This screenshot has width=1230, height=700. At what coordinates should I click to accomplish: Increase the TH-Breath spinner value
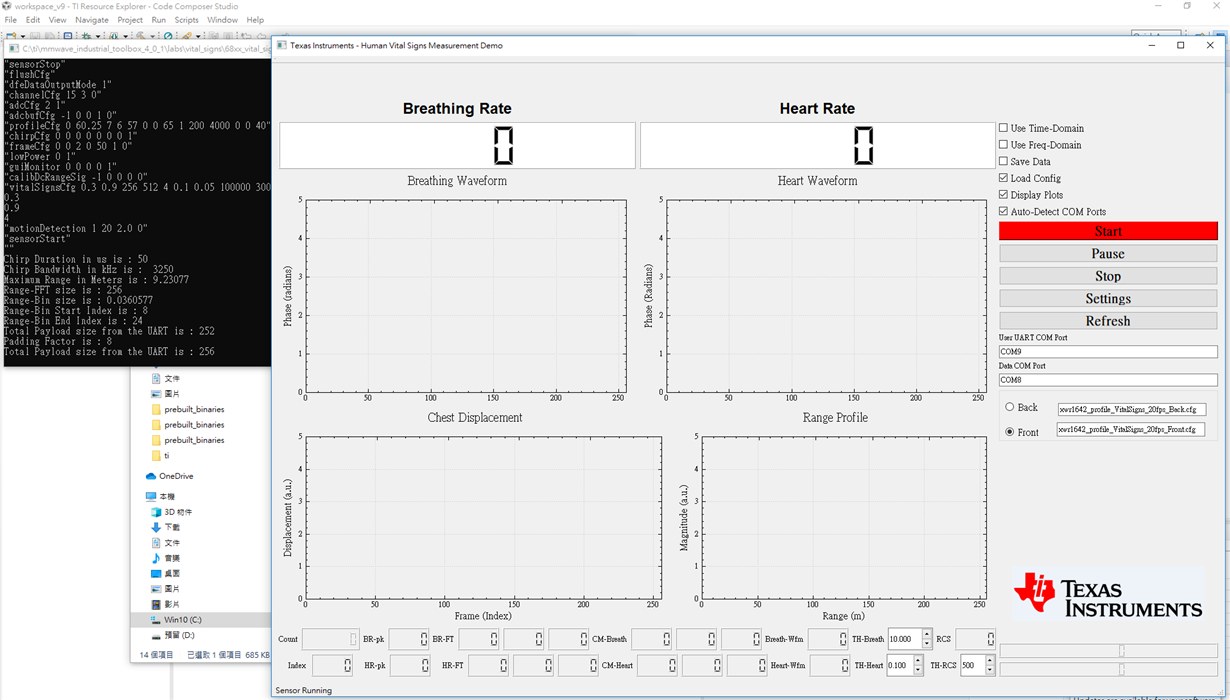[x=927, y=634]
